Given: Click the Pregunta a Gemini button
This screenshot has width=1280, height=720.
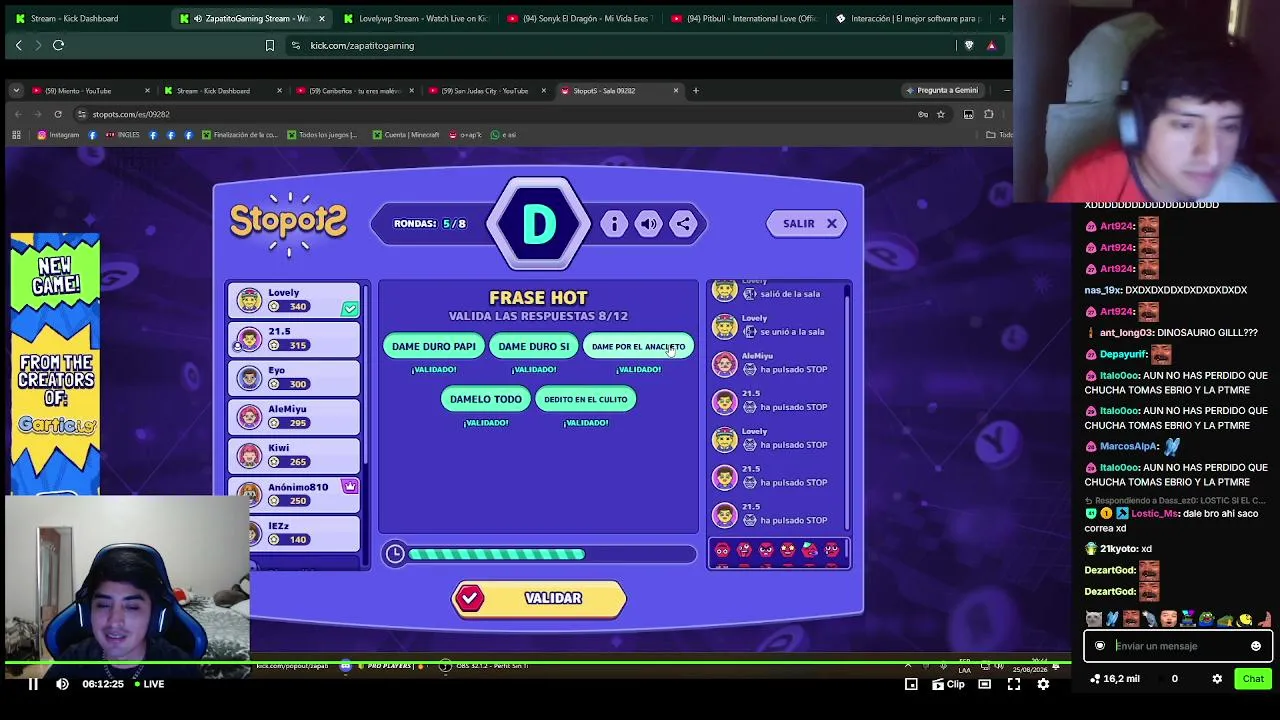Looking at the screenshot, I should [942, 91].
